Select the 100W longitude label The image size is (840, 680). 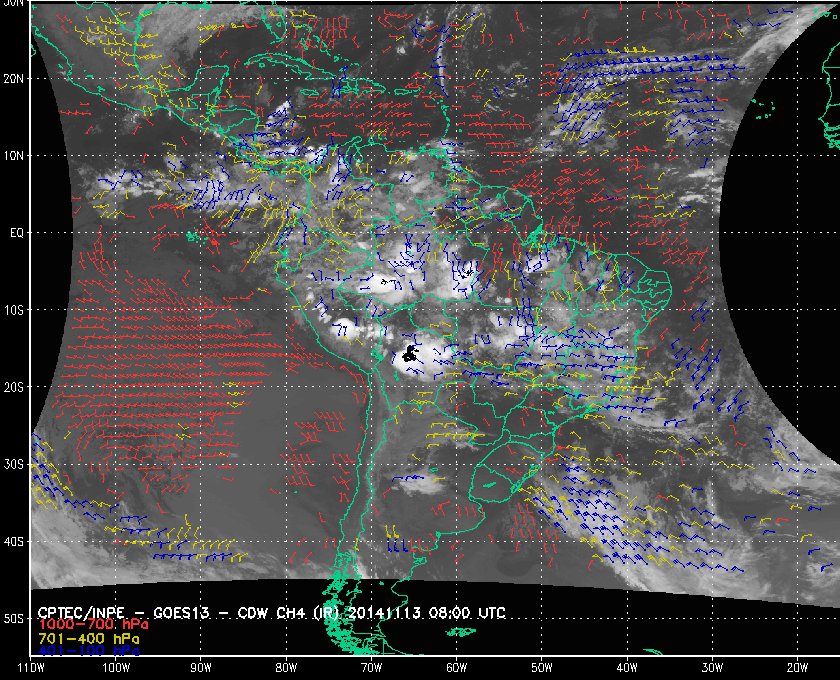click(116, 668)
